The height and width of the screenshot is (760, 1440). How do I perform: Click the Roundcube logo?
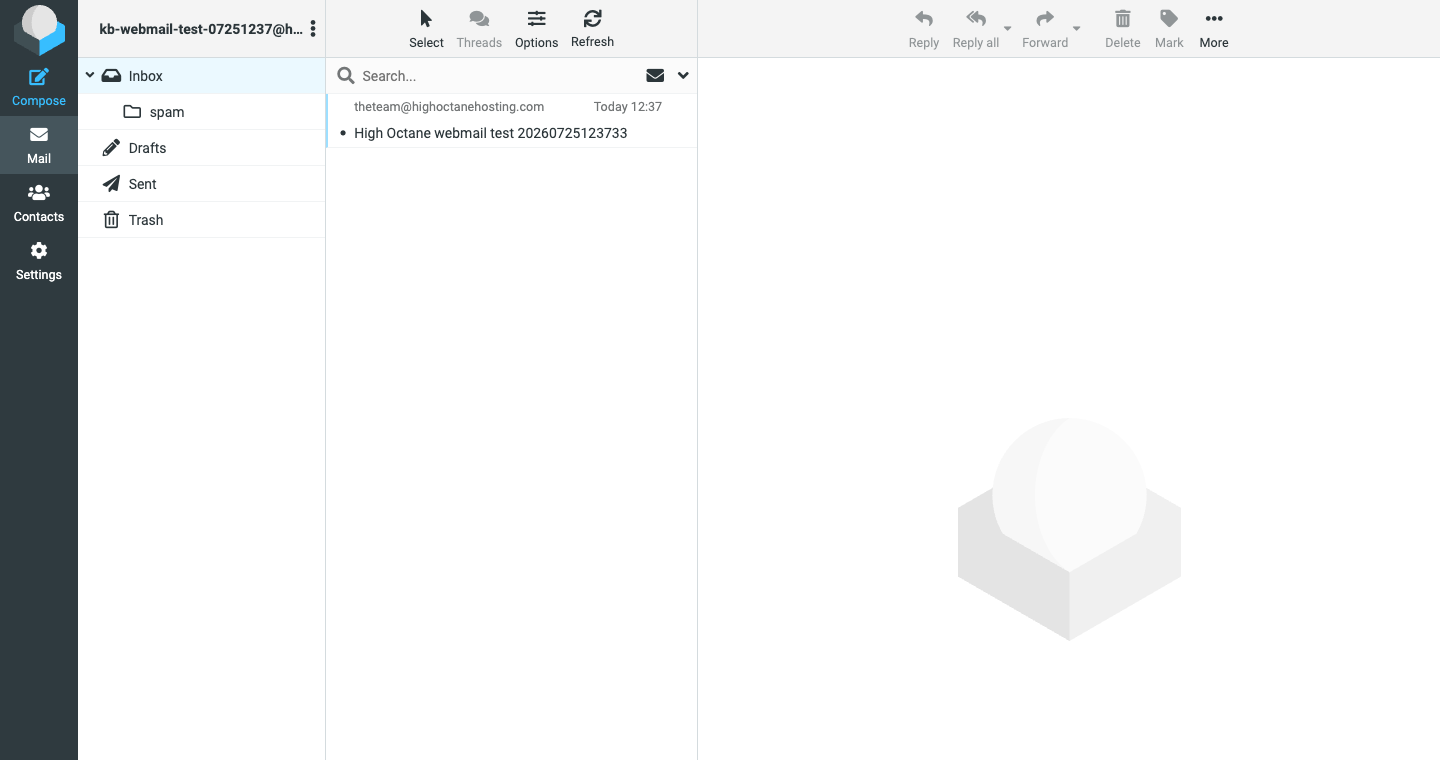39,29
